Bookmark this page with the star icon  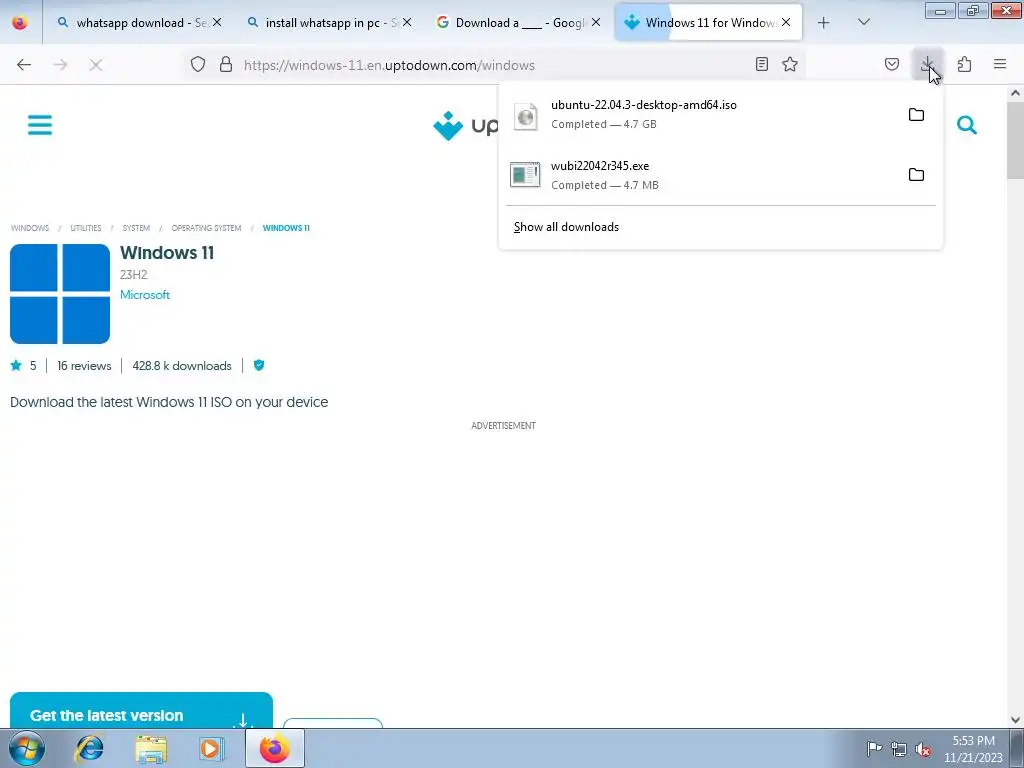click(x=790, y=64)
